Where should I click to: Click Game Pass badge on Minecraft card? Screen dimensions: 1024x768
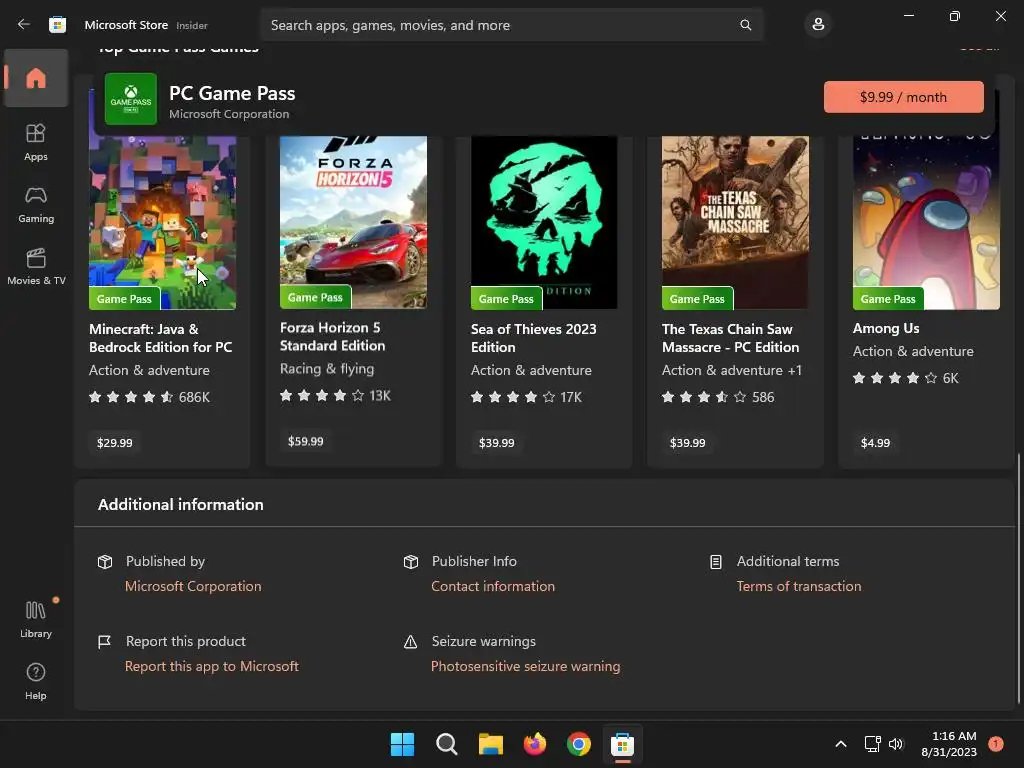coord(124,298)
